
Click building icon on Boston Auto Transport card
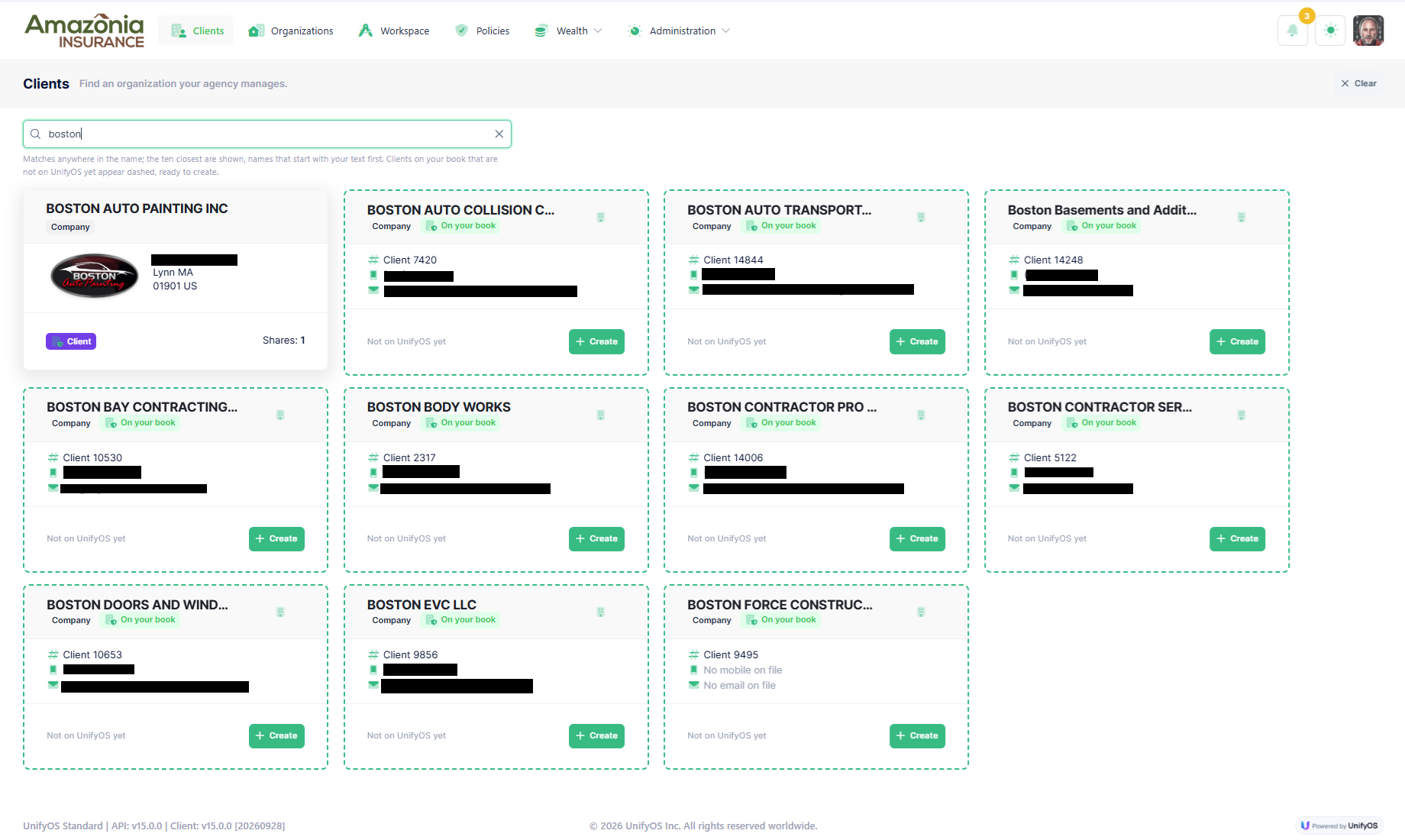click(x=921, y=217)
